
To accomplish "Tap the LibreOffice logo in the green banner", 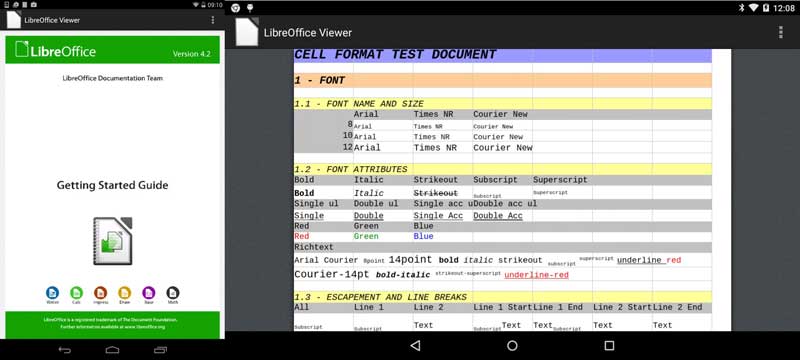I will click(55, 50).
